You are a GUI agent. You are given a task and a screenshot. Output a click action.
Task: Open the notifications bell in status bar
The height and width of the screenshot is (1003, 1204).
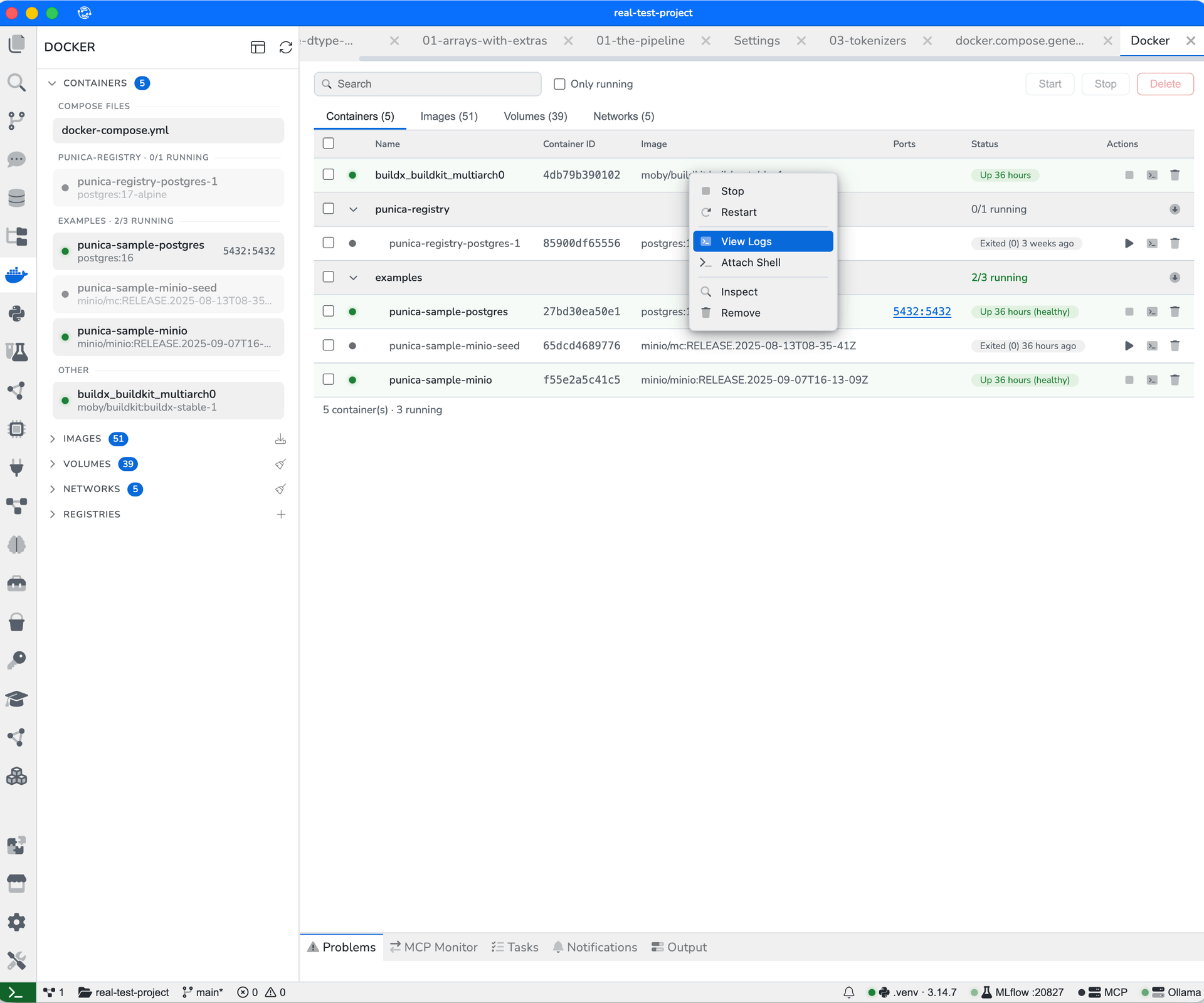(x=848, y=992)
